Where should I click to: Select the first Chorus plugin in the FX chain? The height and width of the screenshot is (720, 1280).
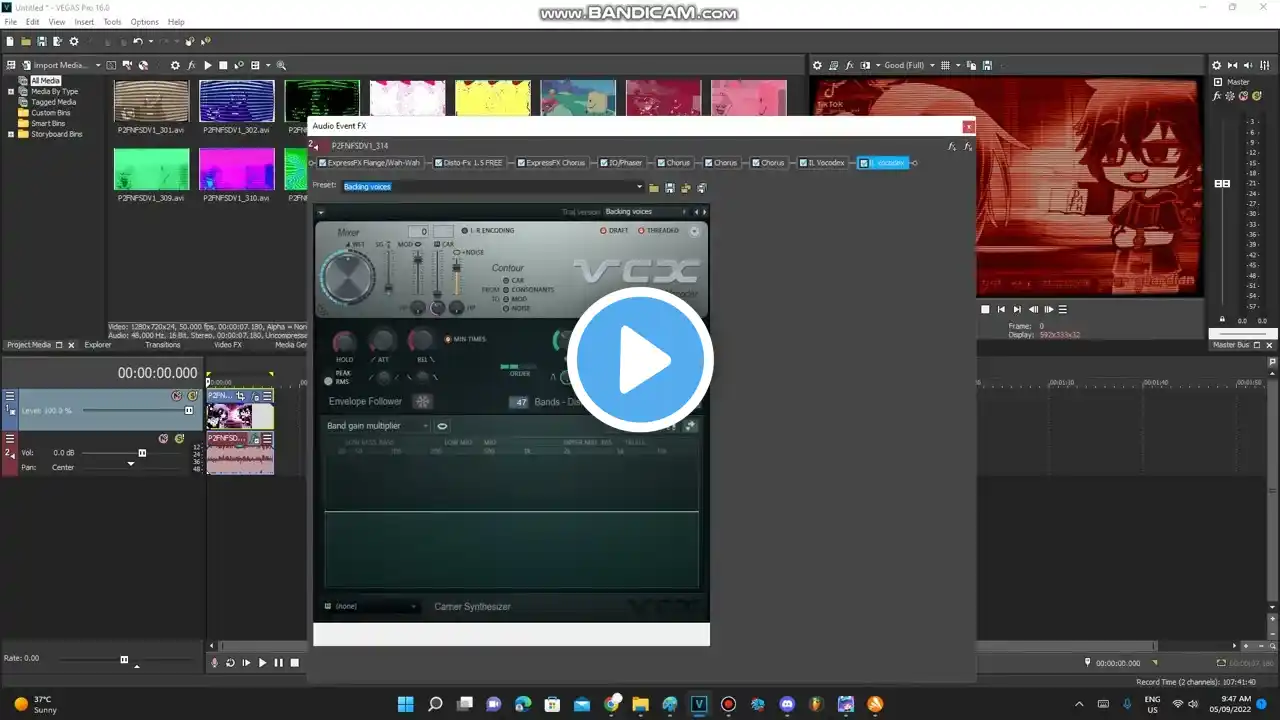[673, 163]
